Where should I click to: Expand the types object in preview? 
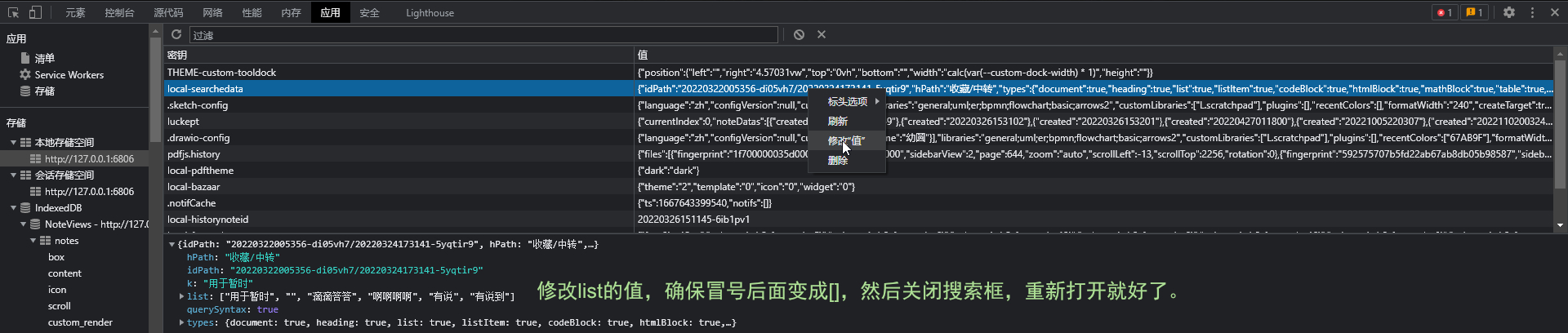[x=181, y=322]
